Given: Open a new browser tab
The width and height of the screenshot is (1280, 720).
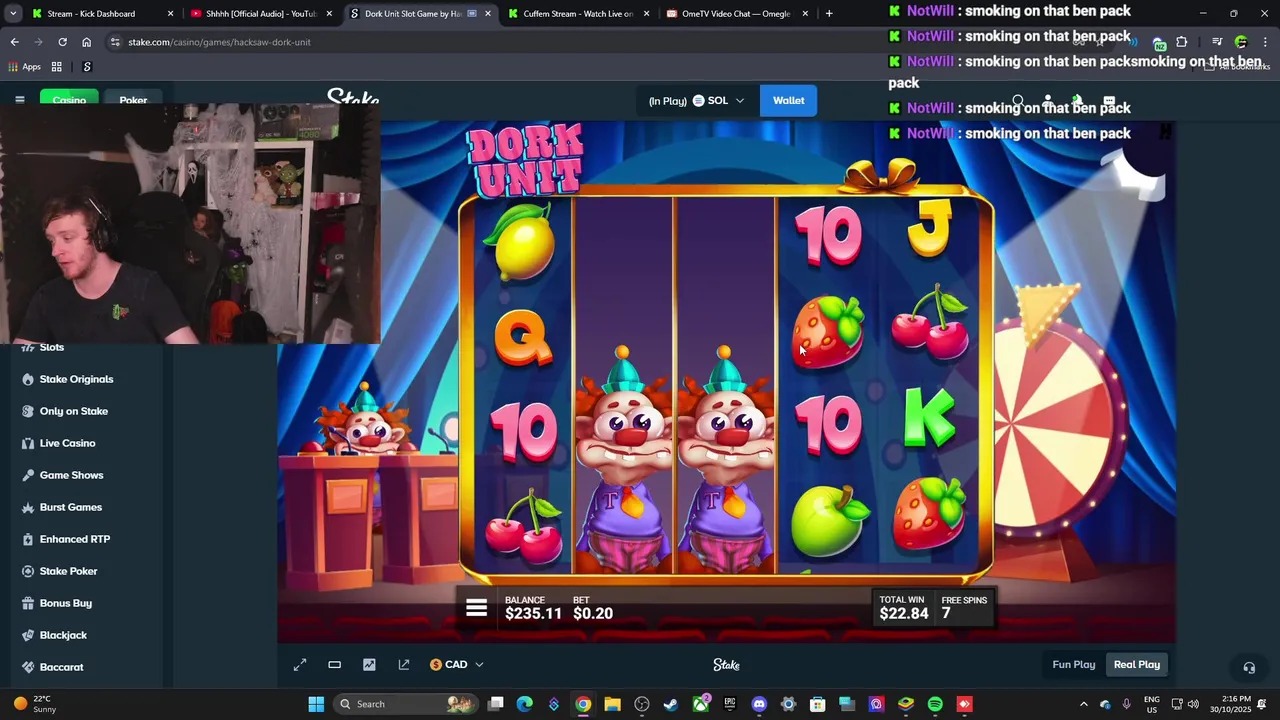Looking at the screenshot, I should [x=829, y=14].
